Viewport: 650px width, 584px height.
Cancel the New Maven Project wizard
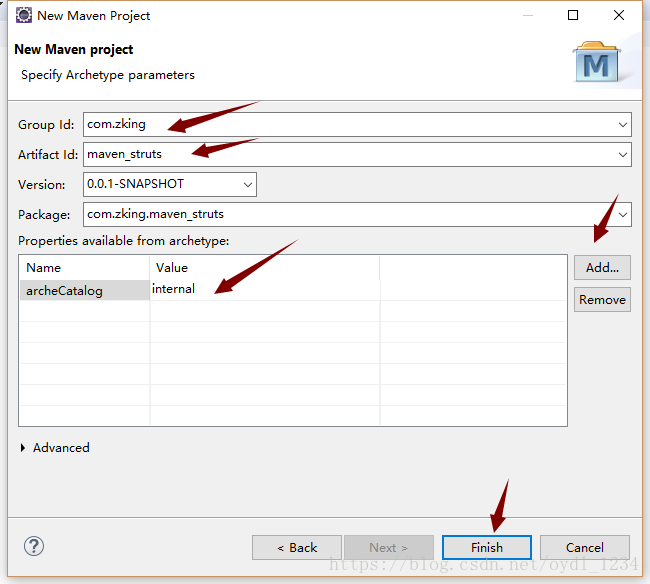tap(585, 548)
